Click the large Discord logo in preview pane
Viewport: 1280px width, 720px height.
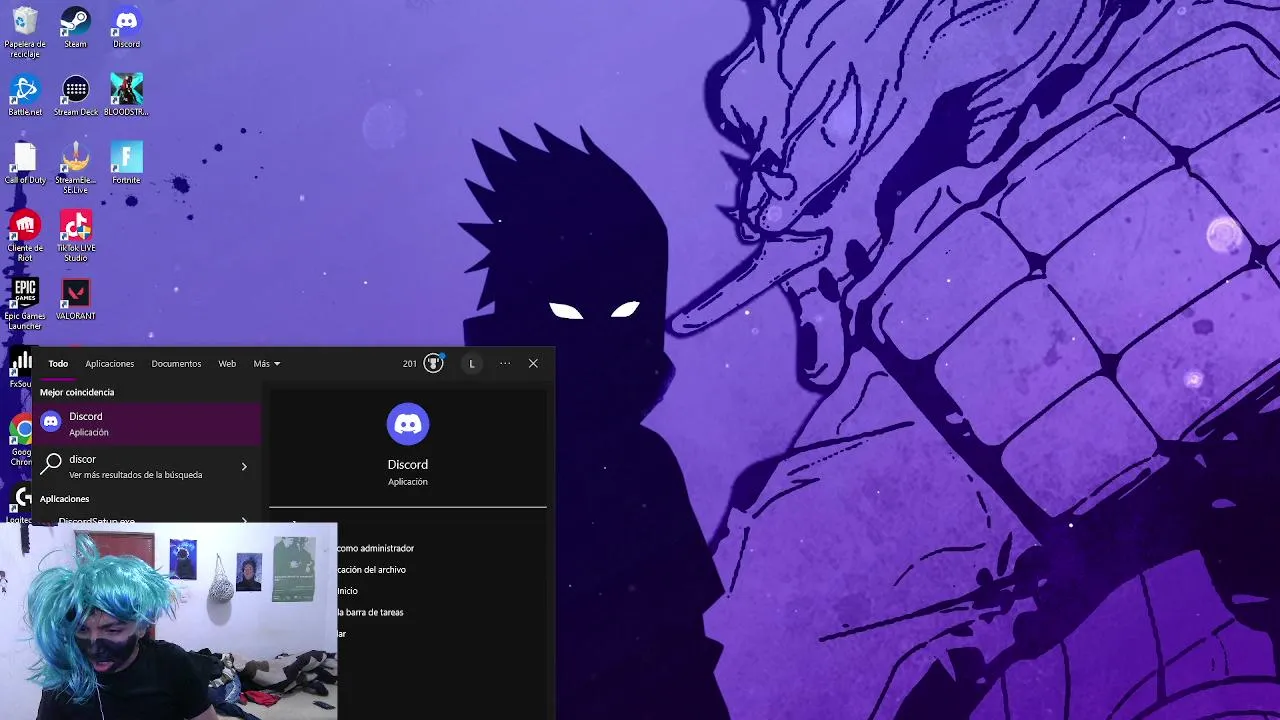[408, 424]
